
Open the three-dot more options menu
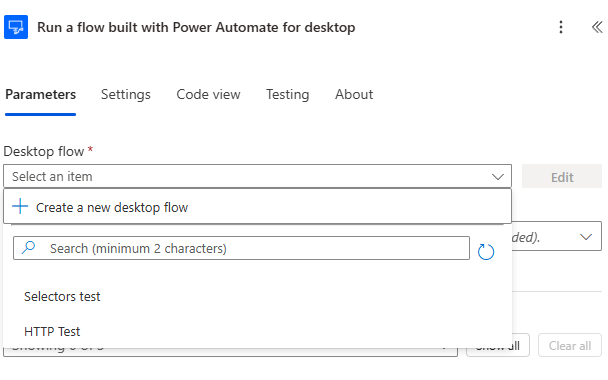click(561, 27)
